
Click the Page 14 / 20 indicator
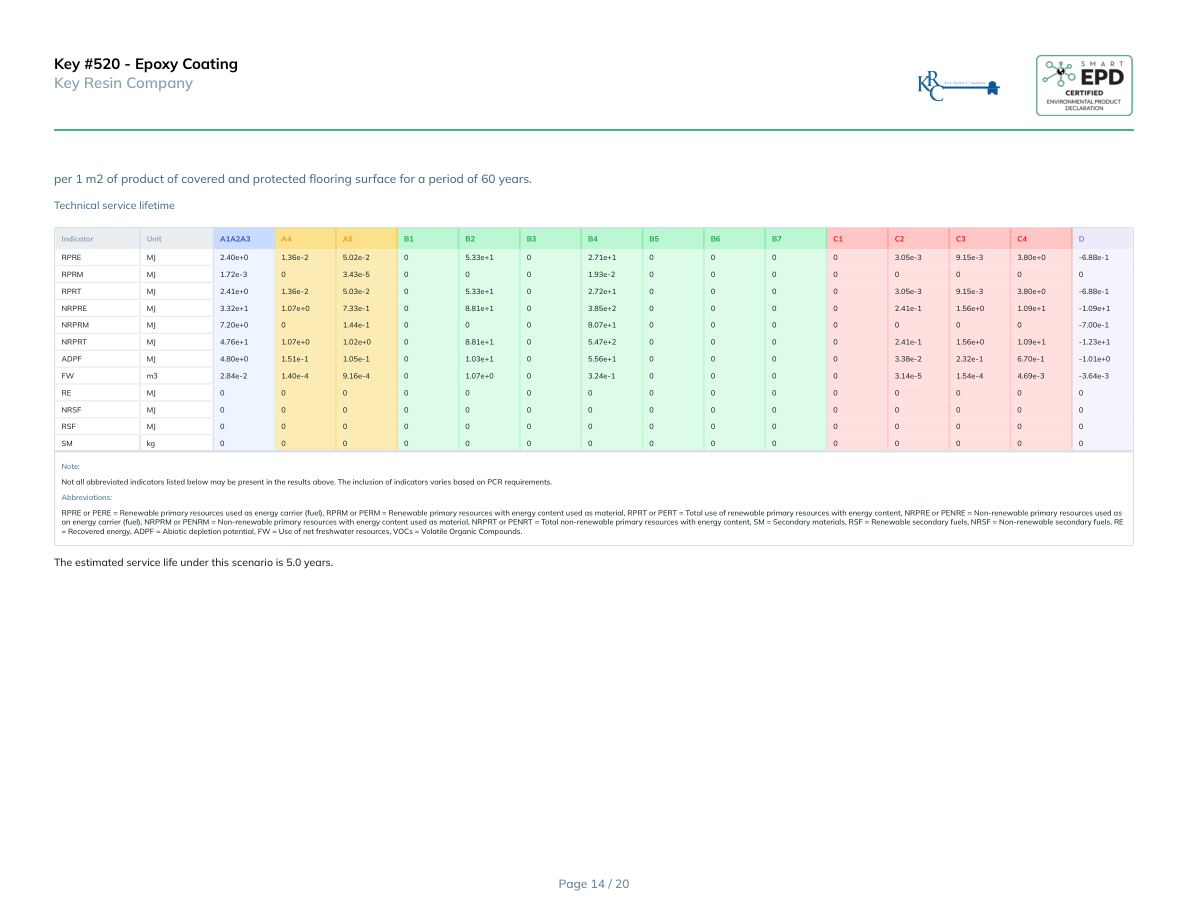594,884
